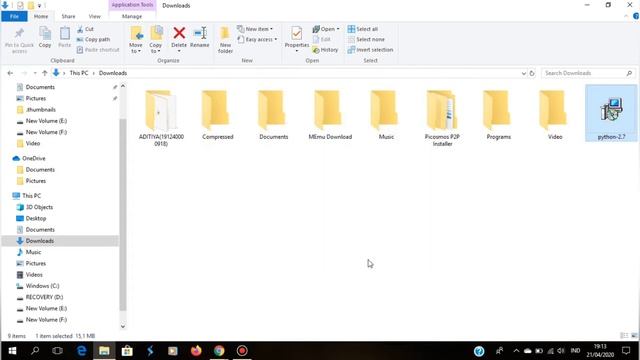640x360 pixels.
Task: Click the red Delete icon
Action: pyautogui.click(x=179, y=33)
